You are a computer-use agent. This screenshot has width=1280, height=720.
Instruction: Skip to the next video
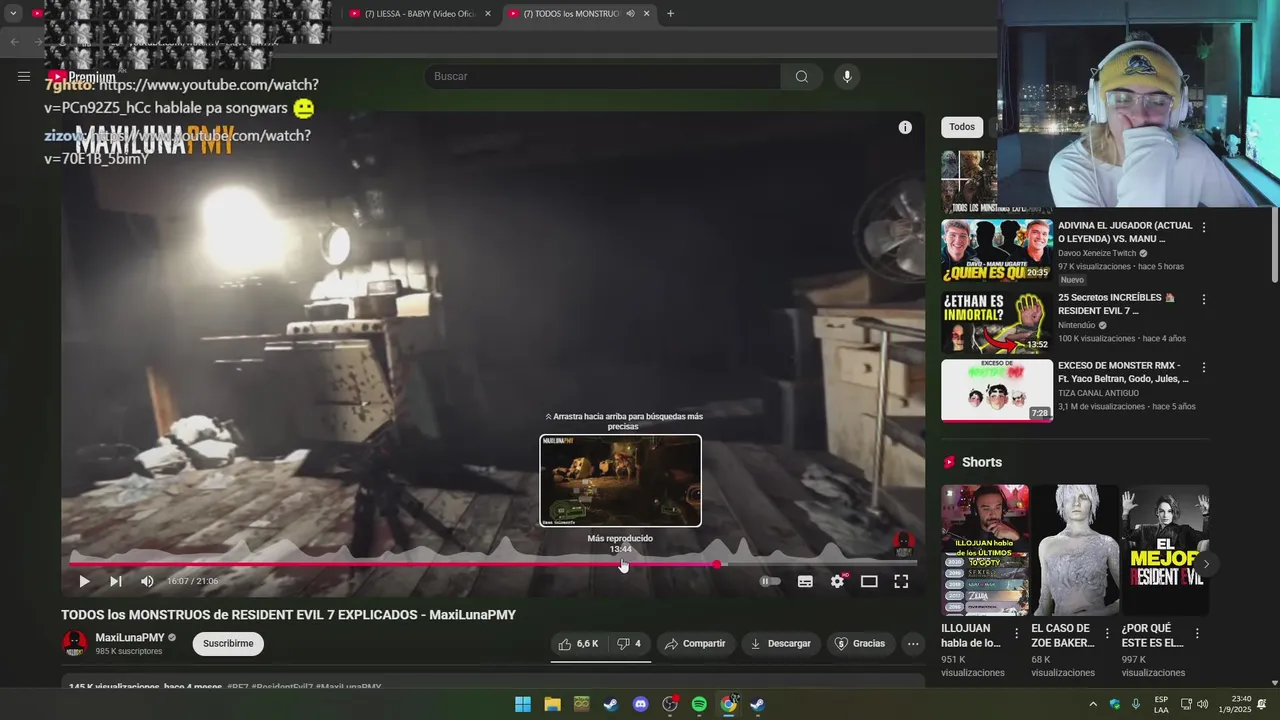116,581
